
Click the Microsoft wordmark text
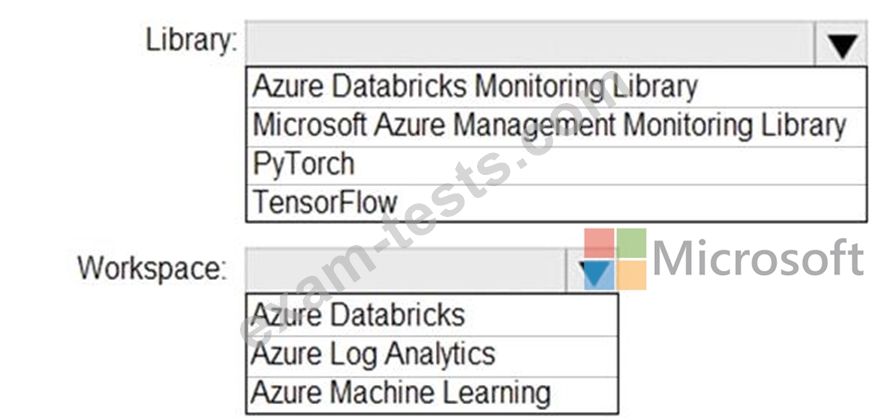[x=759, y=258]
